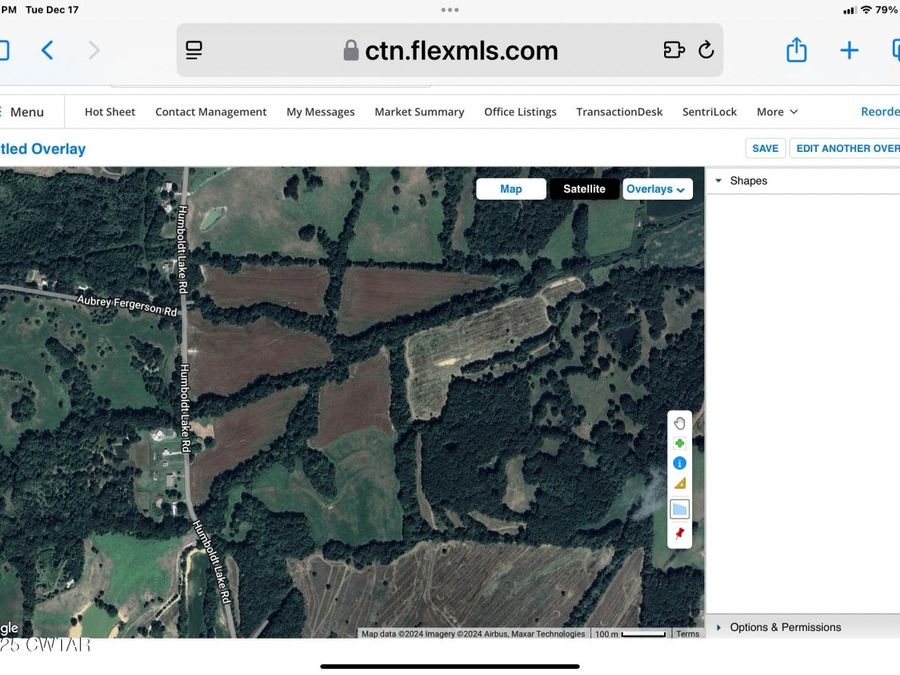Select the red pushpin marker tool
900x675 pixels.
pyautogui.click(x=680, y=533)
